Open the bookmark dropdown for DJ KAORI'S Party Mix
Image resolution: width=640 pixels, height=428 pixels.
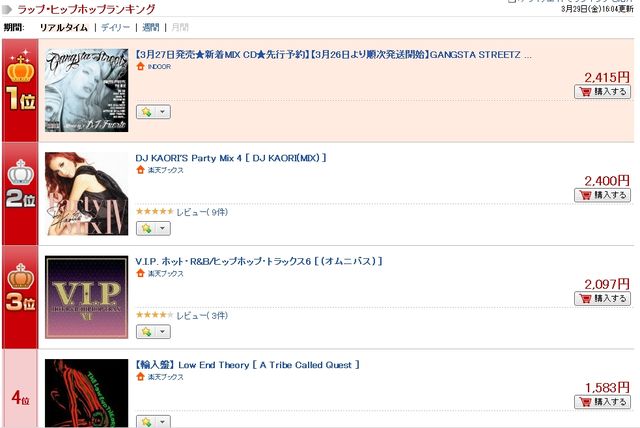pos(163,228)
